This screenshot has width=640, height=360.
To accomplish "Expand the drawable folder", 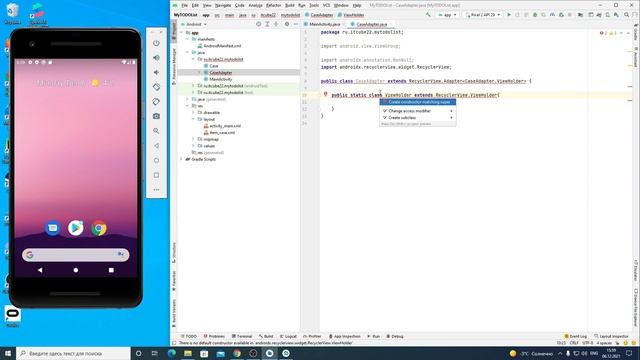I will coord(193,112).
